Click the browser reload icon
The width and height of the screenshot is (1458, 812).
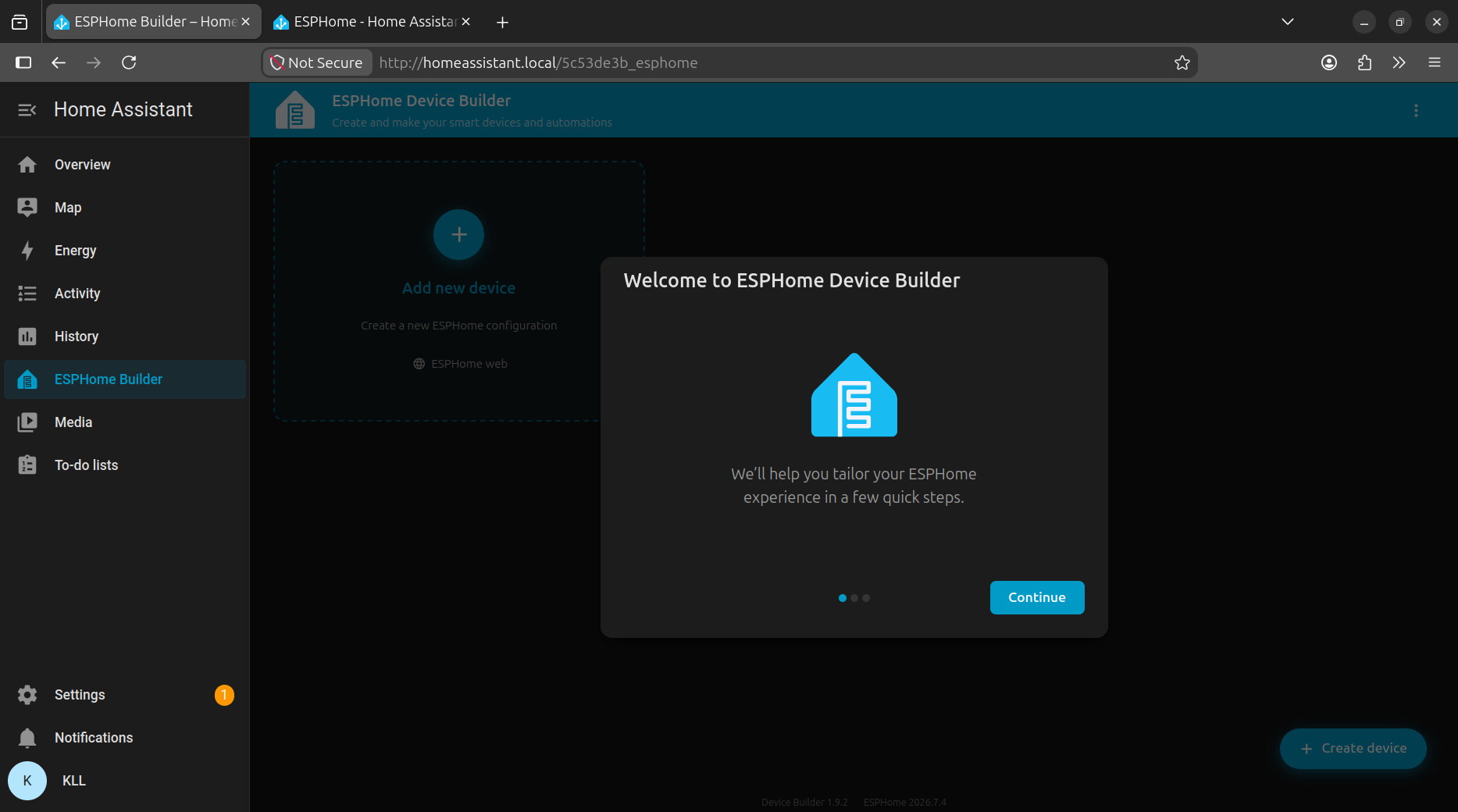[129, 62]
